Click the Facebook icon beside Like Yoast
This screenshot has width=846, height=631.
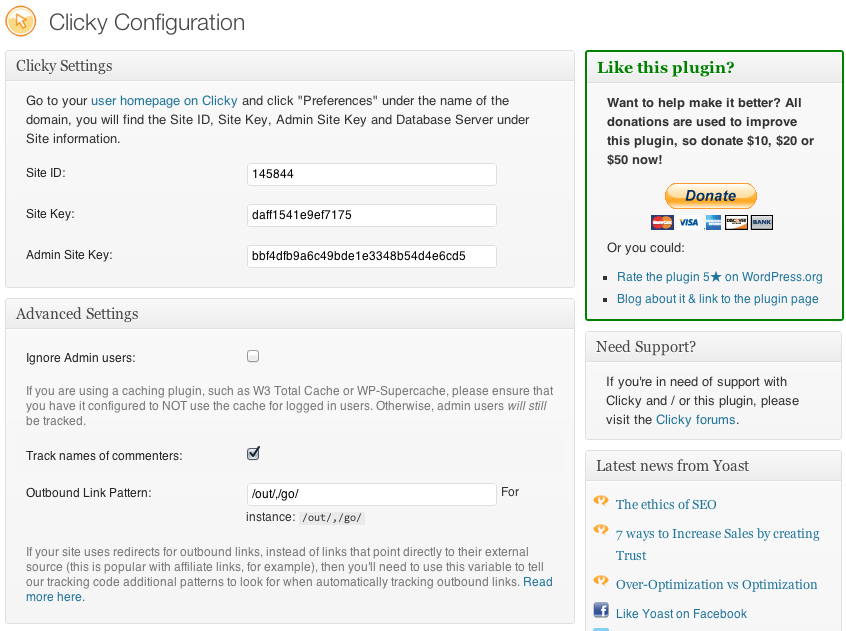(x=601, y=609)
